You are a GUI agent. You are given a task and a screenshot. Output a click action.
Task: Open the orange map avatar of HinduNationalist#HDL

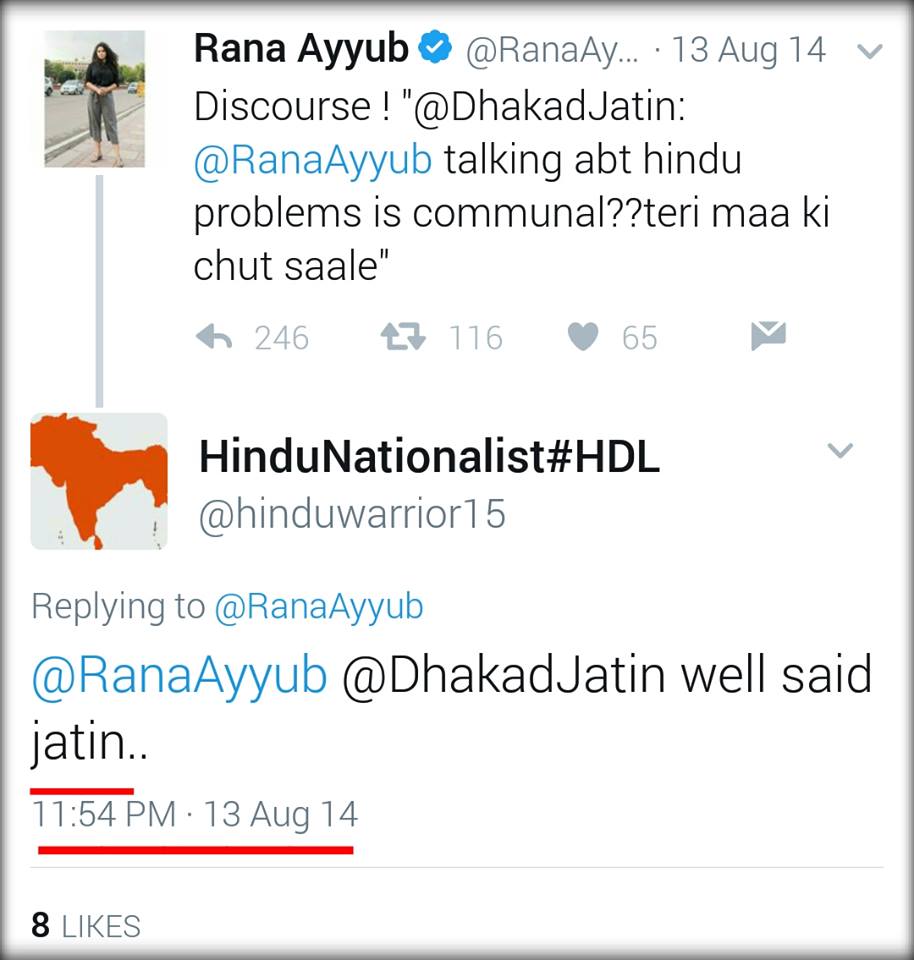point(99,481)
